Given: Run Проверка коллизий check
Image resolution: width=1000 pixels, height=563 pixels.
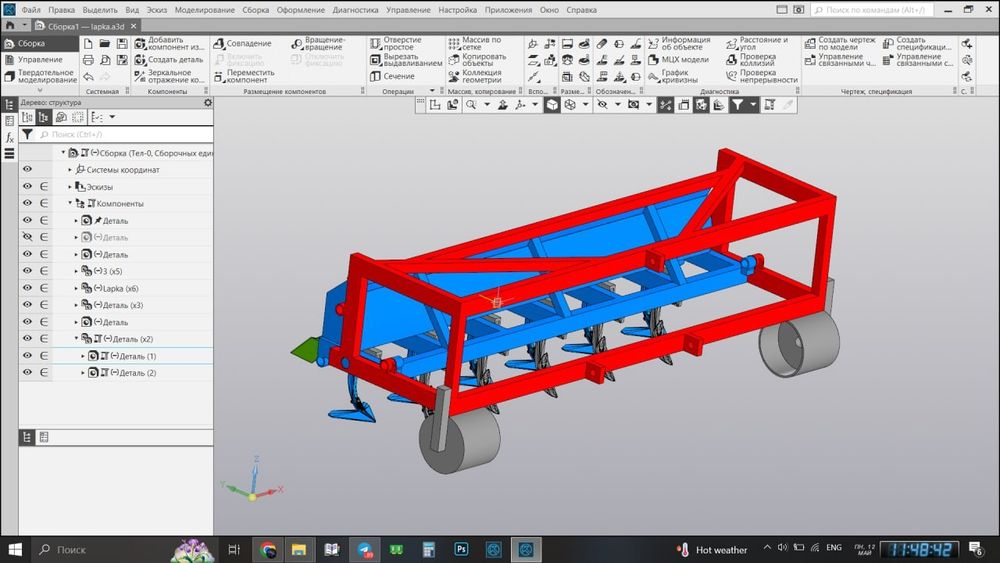Looking at the screenshot, I should (751, 60).
